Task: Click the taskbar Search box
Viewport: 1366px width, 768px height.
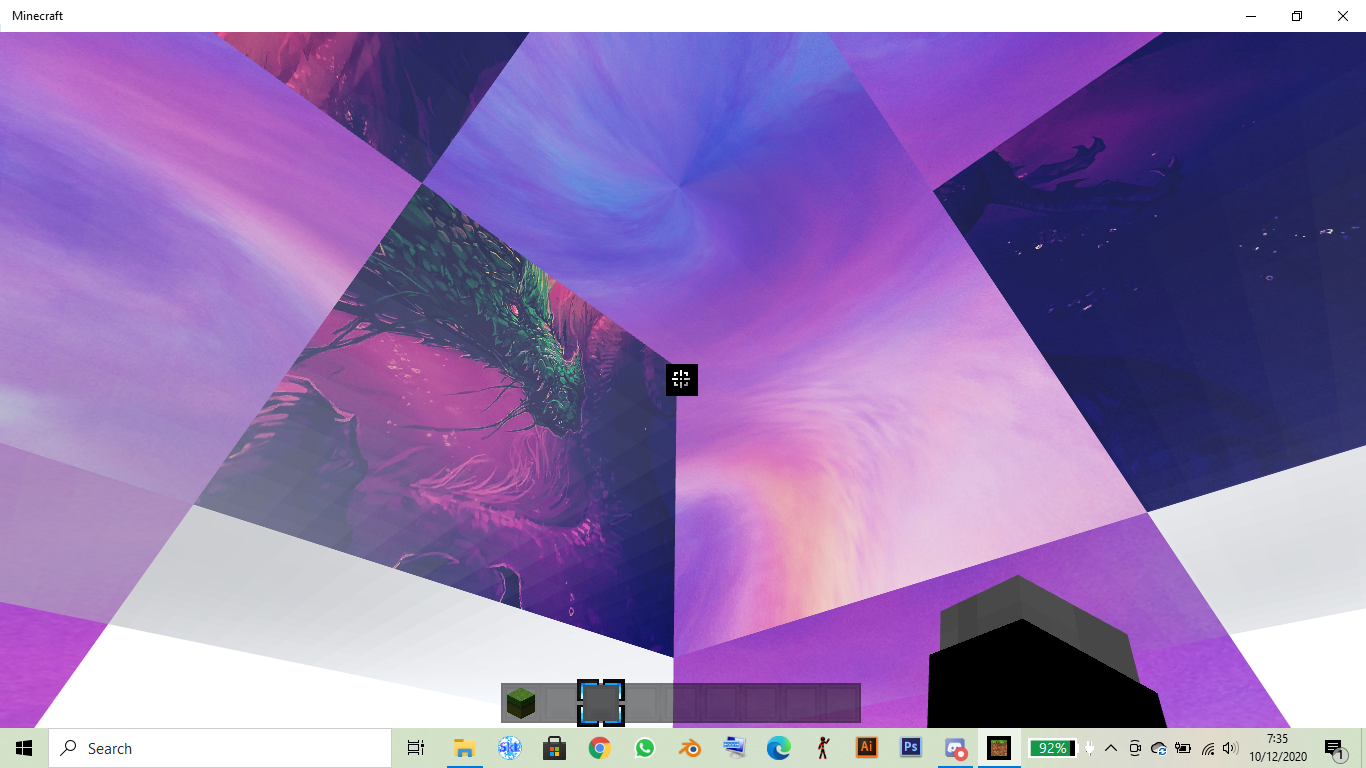Action: coord(220,748)
